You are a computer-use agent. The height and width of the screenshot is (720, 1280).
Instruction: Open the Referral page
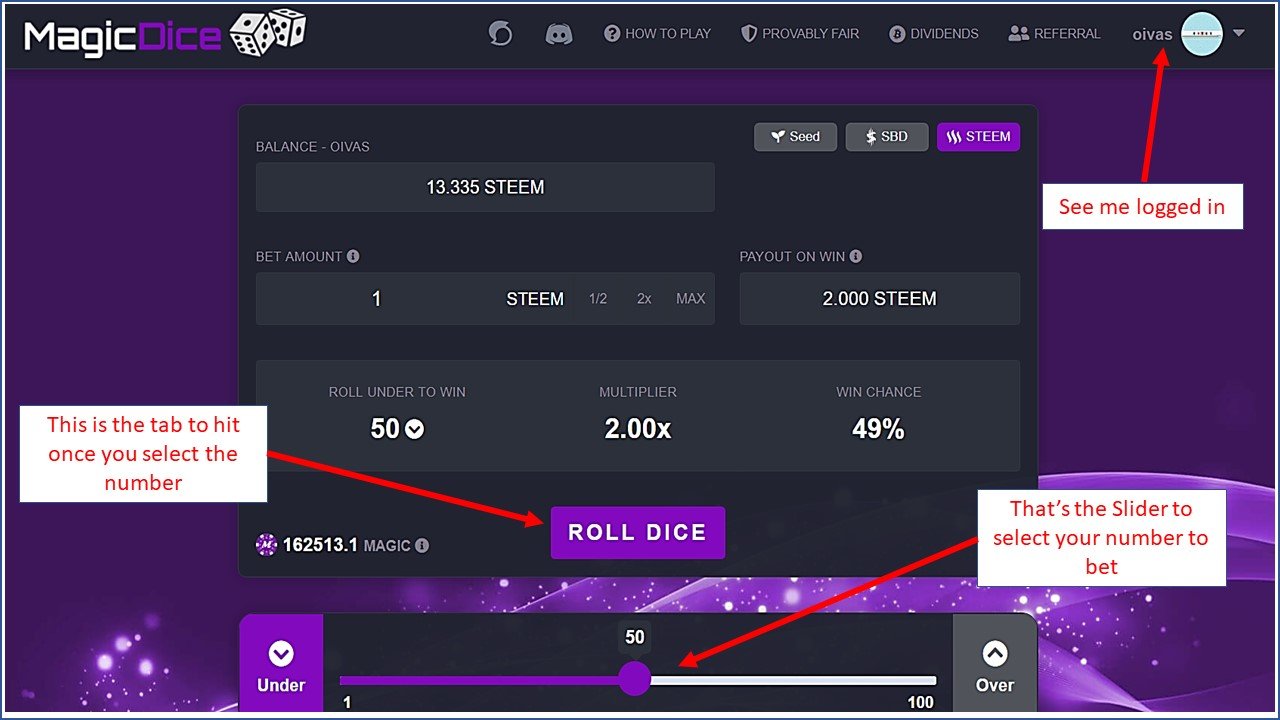tap(1054, 34)
